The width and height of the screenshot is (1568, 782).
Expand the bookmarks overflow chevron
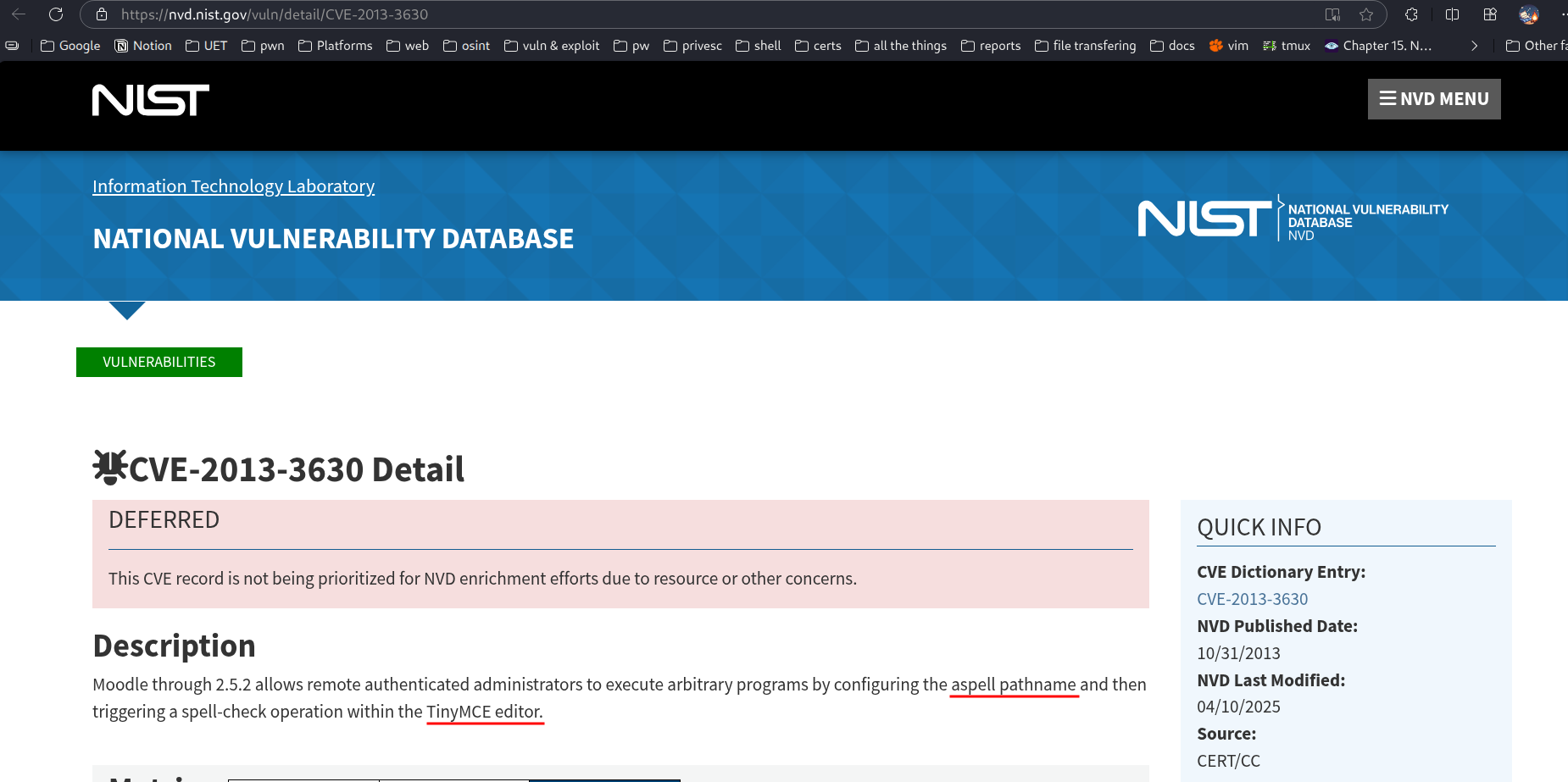tap(1474, 46)
